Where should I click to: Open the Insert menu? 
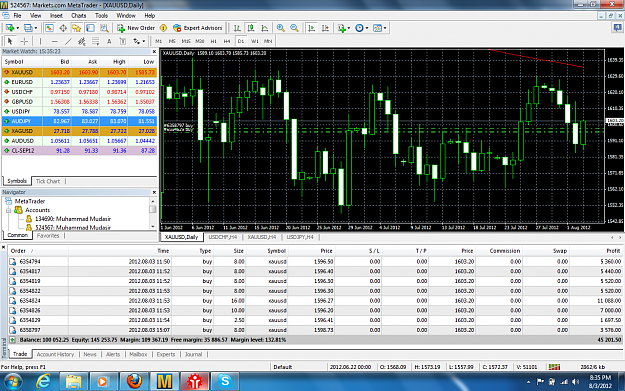coord(56,16)
